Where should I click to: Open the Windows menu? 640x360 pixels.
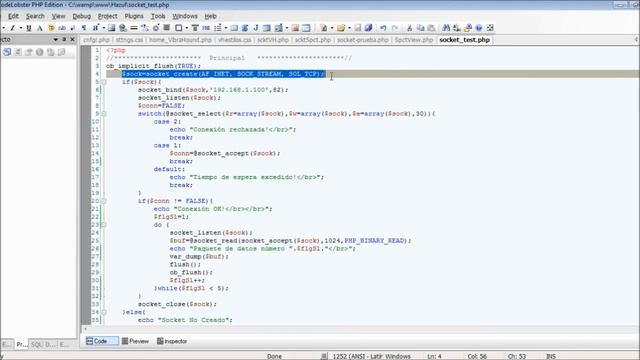(185, 16)
